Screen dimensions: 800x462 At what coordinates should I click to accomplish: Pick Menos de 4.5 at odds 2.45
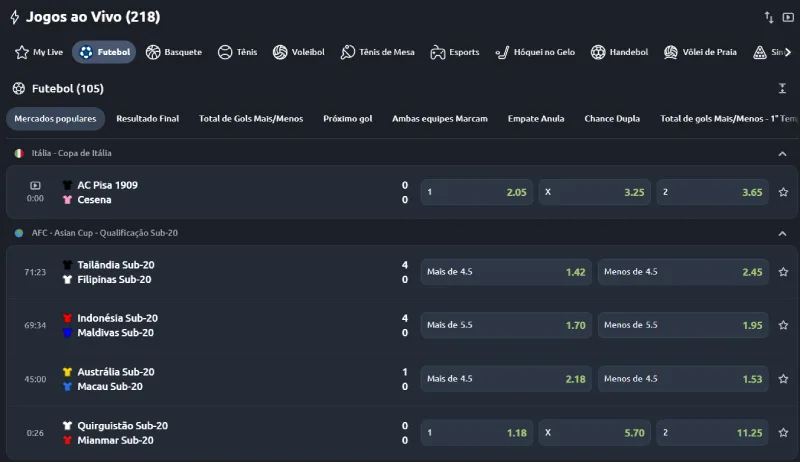pyautogui.click(x=683, y=272)
